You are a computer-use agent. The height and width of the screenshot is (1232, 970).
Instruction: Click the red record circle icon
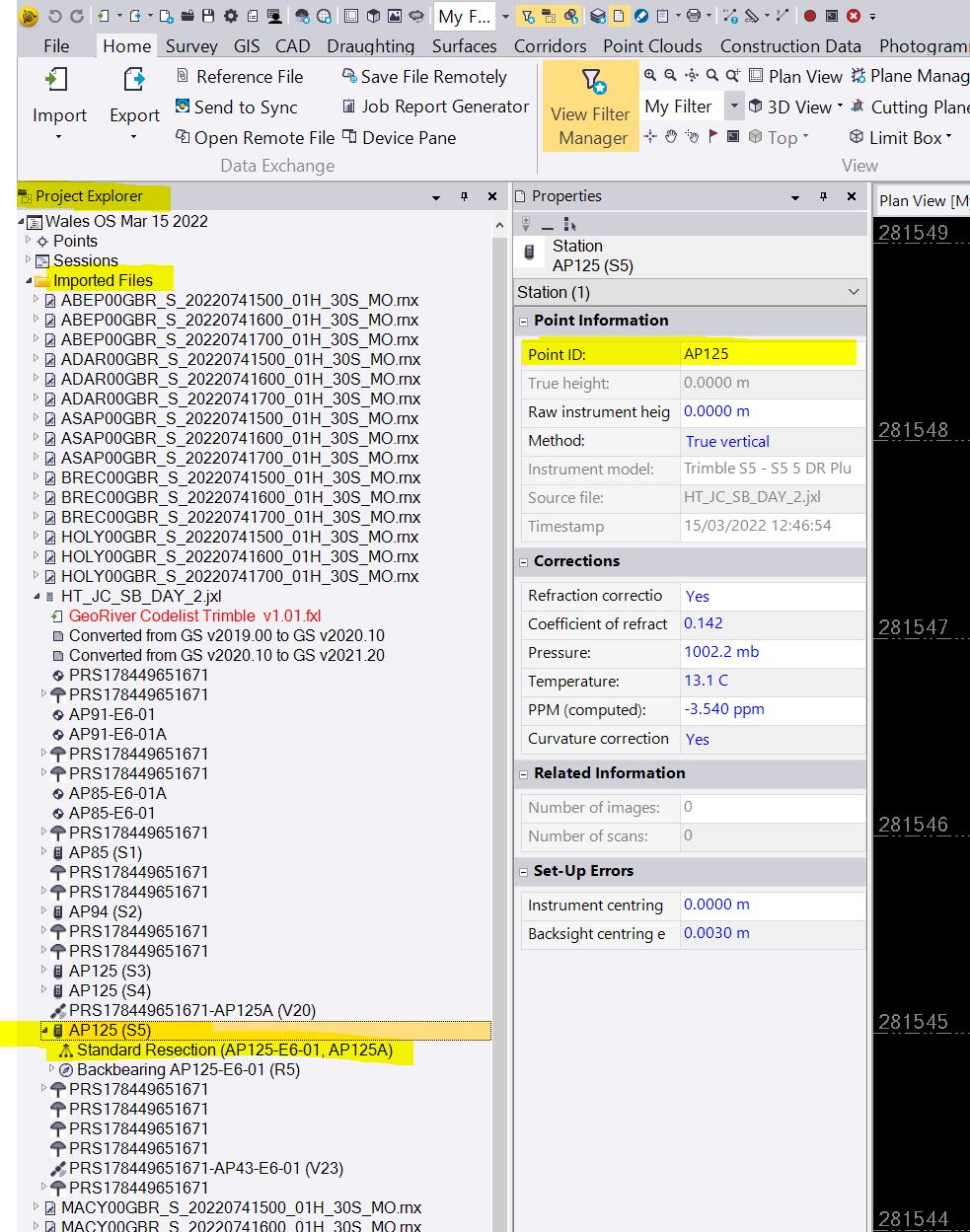pos(810,16)
